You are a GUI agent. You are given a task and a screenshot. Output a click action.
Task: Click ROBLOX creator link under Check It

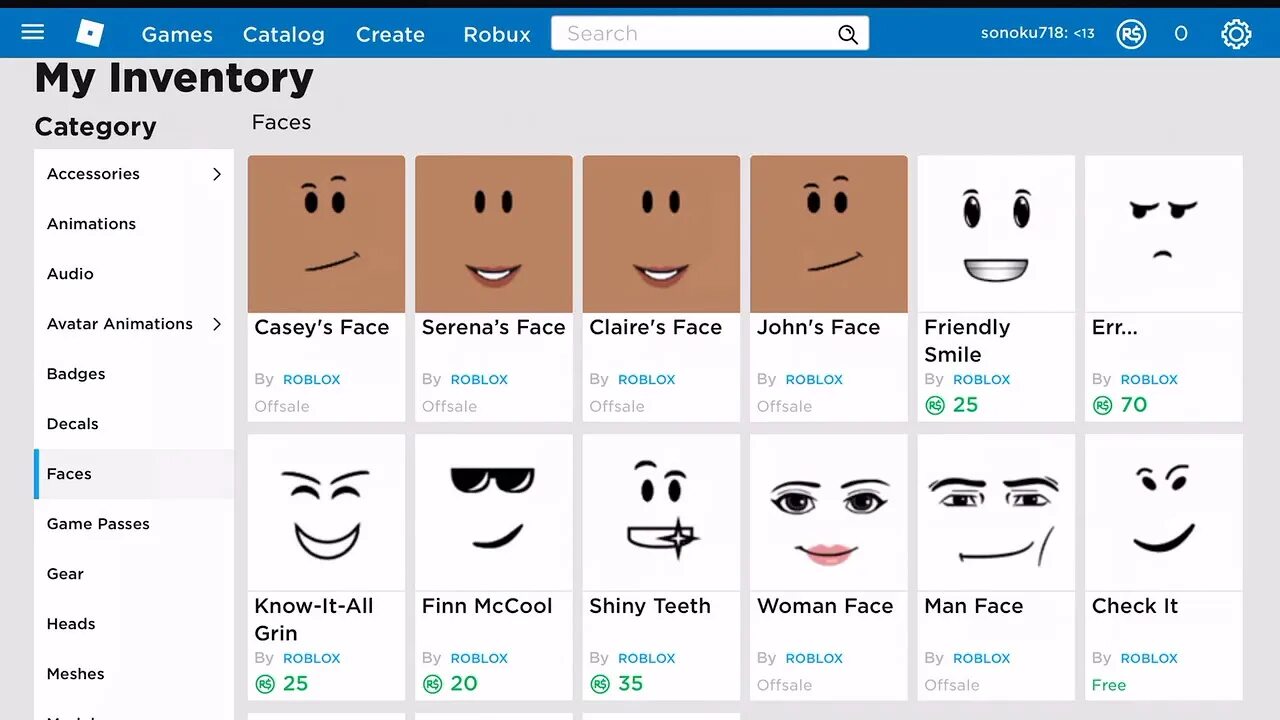1149,659
